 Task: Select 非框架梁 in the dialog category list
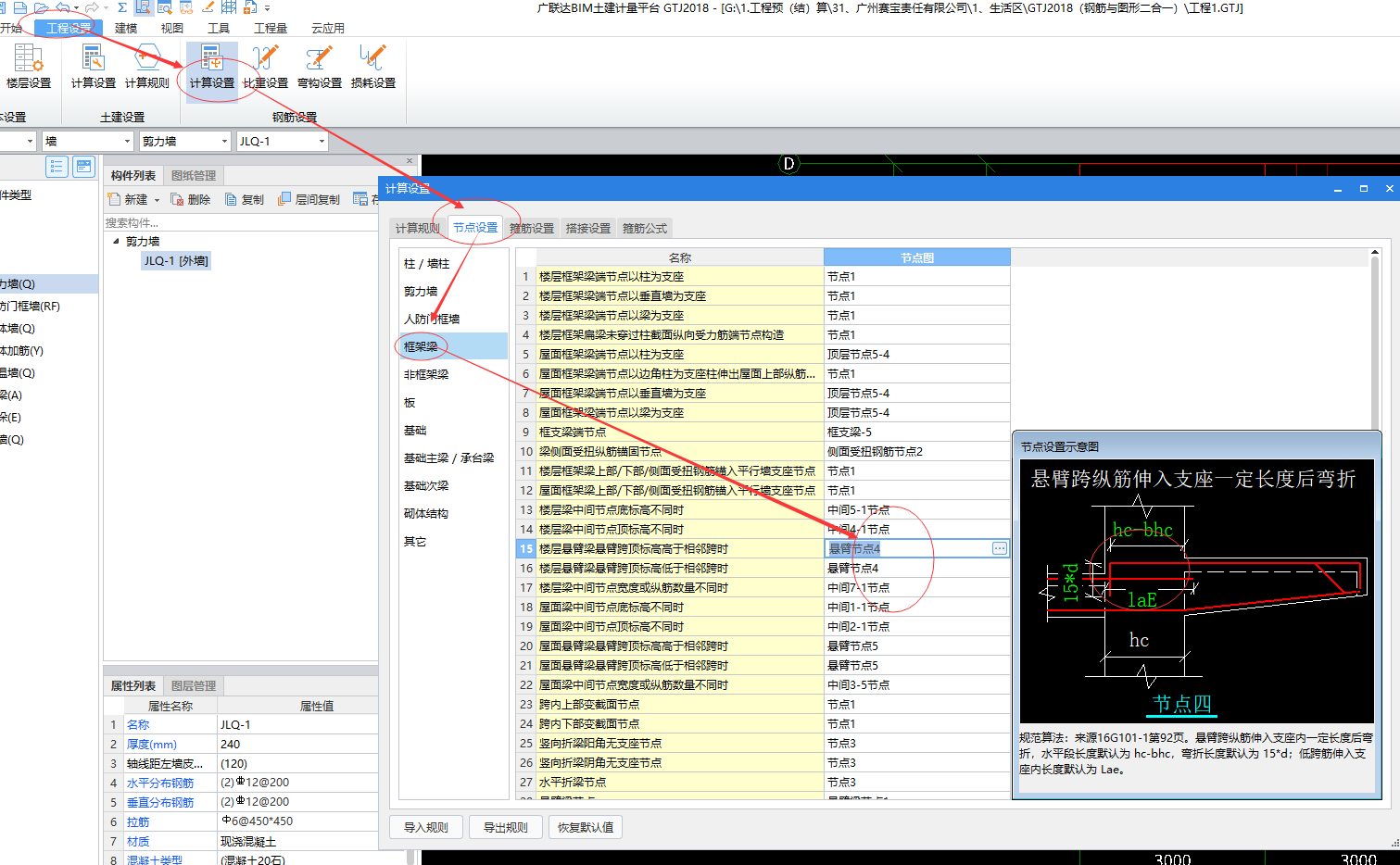click(453, 374)
